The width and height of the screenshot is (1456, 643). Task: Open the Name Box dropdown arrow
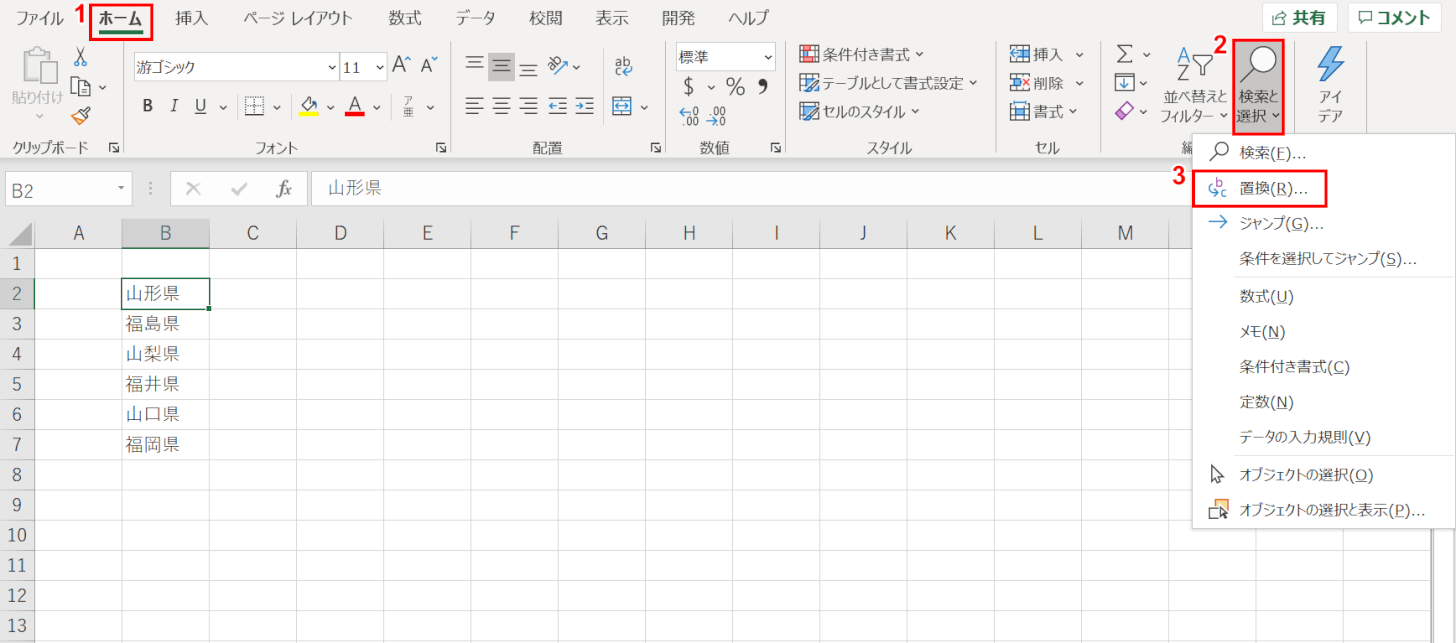point(121,188)
